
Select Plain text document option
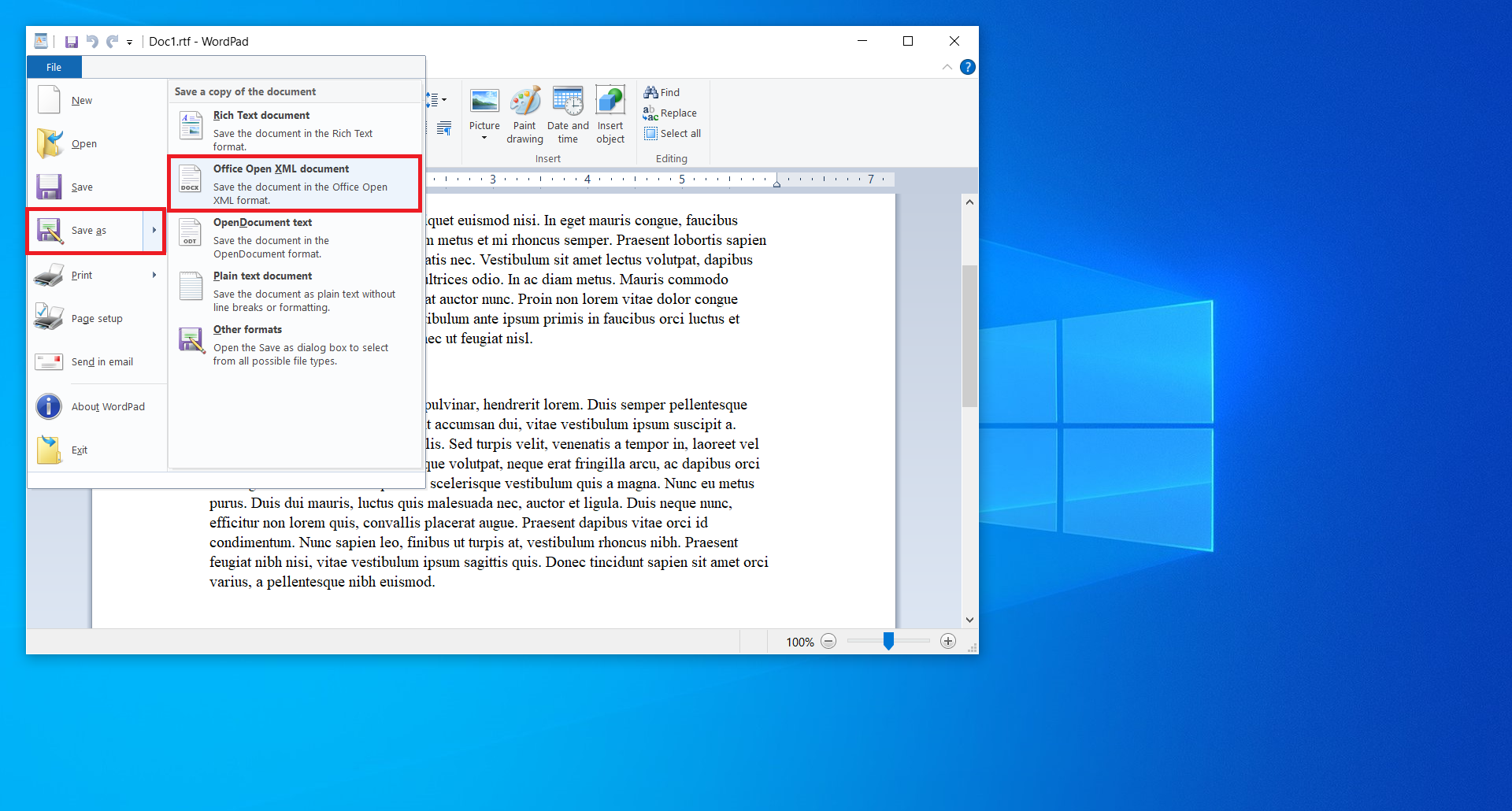tap(295, 291)
